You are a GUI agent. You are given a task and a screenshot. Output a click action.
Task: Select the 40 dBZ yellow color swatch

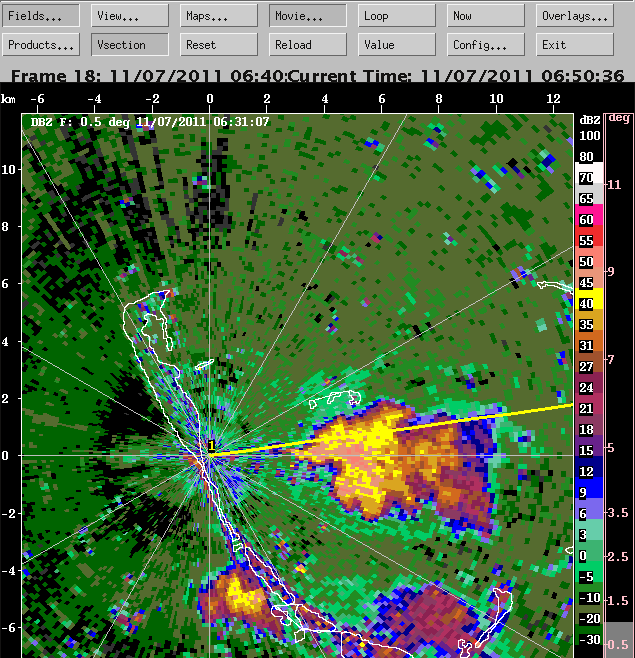tap(589, 299)
